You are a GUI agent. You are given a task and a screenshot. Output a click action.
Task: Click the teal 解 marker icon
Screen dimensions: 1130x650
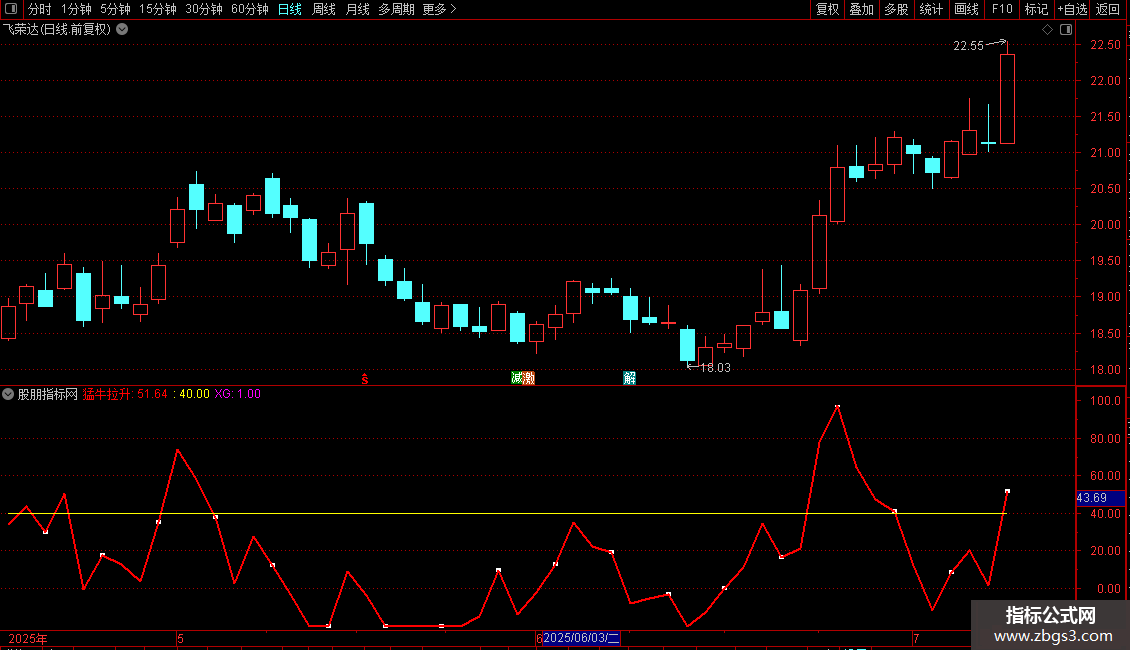(629, 378)
